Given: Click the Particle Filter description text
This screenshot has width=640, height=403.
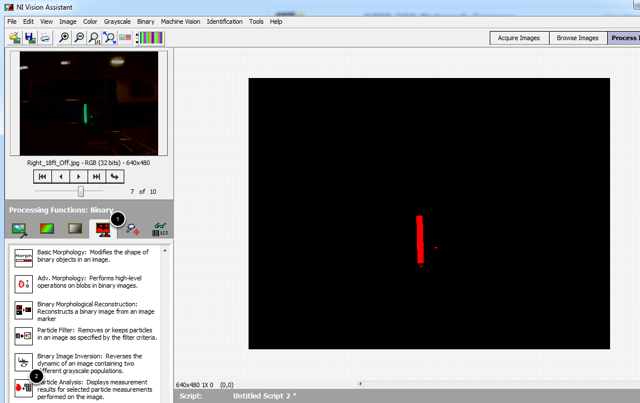Looking at the screenshot, I should click(97, 334).
